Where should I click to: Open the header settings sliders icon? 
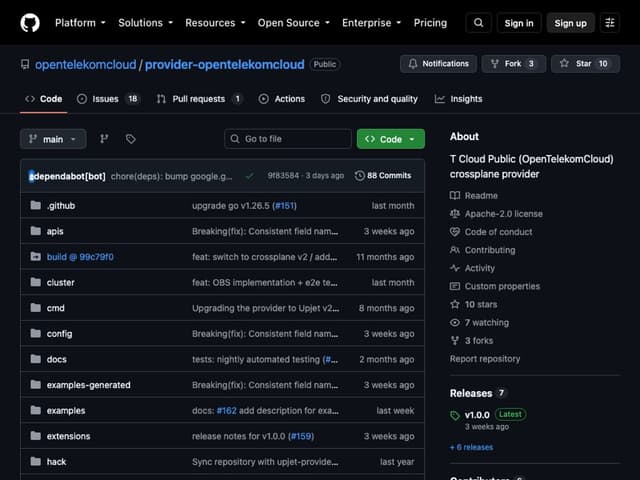(x=610, y=23)
